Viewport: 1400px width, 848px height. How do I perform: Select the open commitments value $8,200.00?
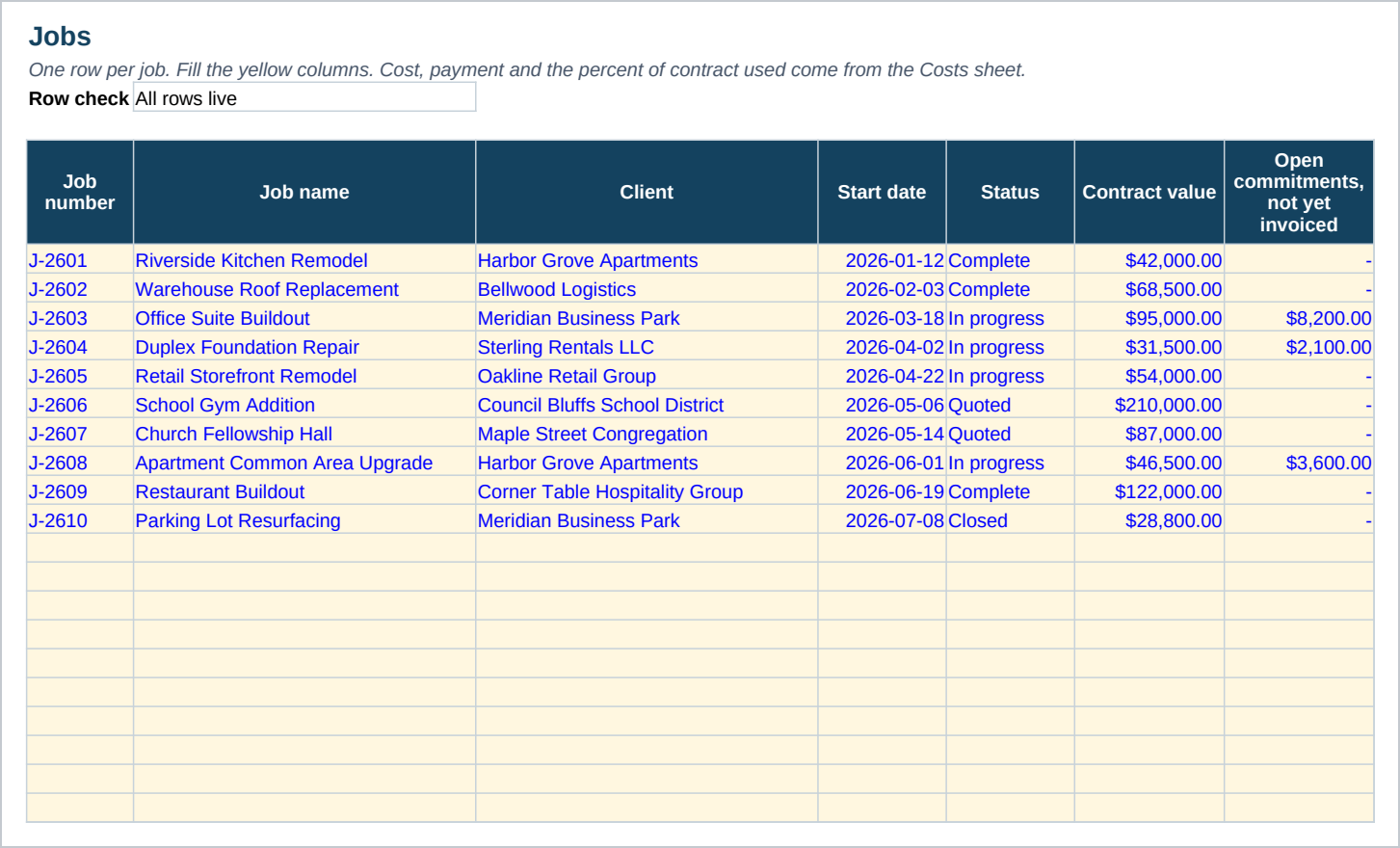click(1299, 318)
